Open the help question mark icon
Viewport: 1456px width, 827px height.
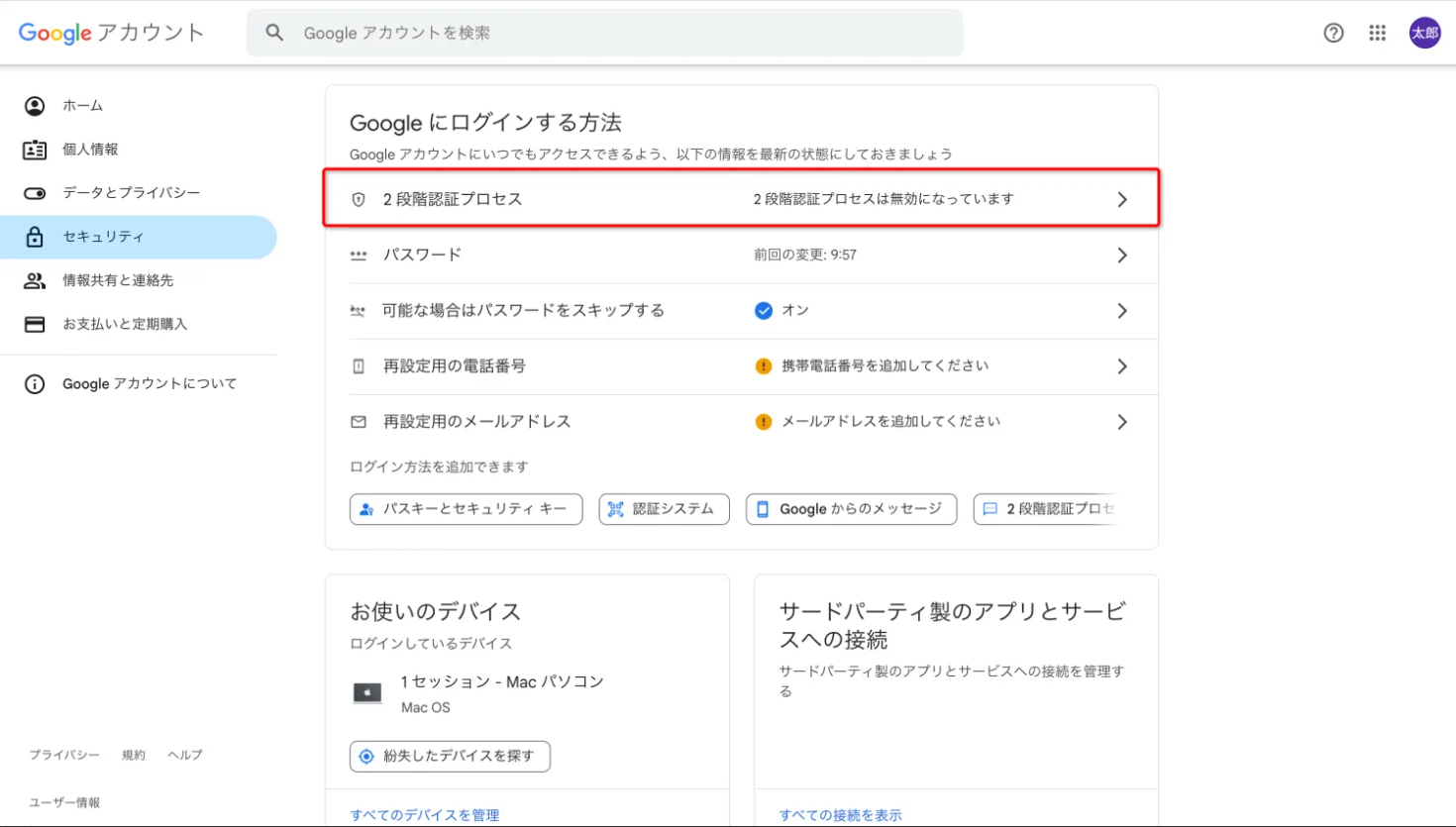[1333, 33]
